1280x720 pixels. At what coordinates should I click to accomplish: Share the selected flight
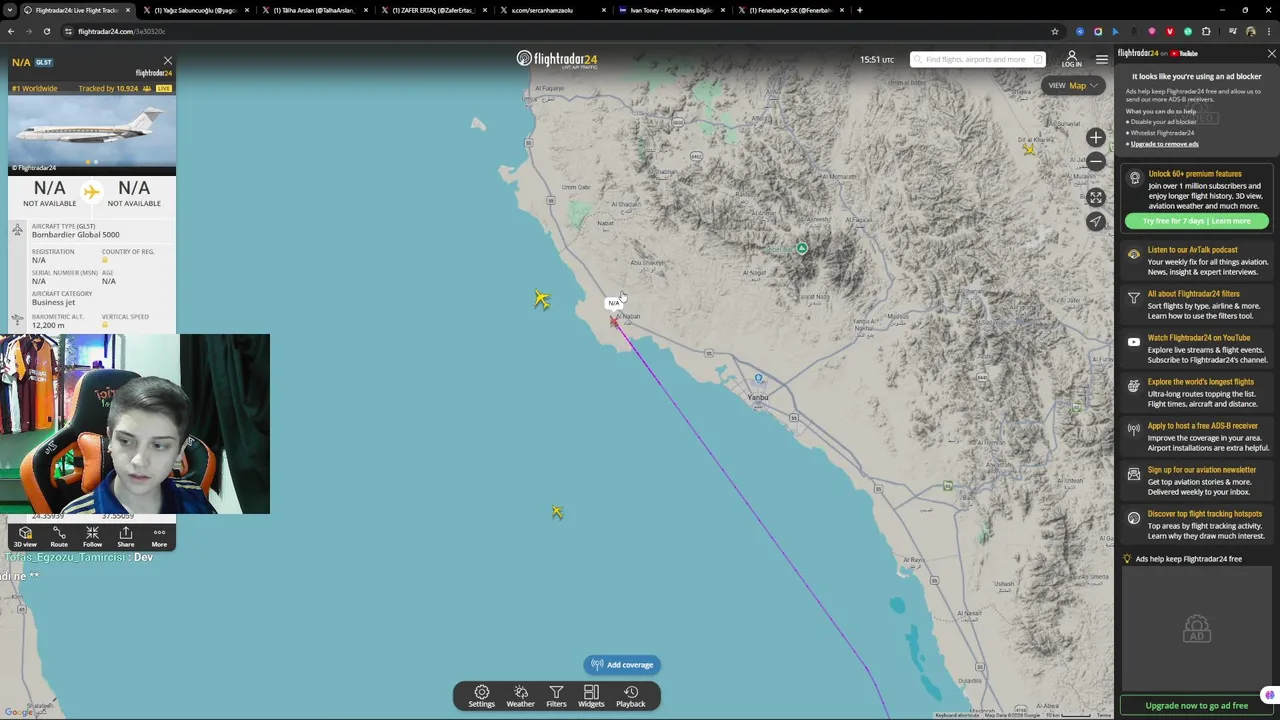point(125,537)
